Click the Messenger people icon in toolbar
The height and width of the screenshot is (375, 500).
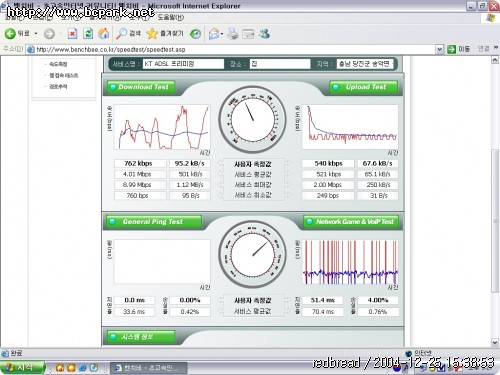tap(264, 34)
